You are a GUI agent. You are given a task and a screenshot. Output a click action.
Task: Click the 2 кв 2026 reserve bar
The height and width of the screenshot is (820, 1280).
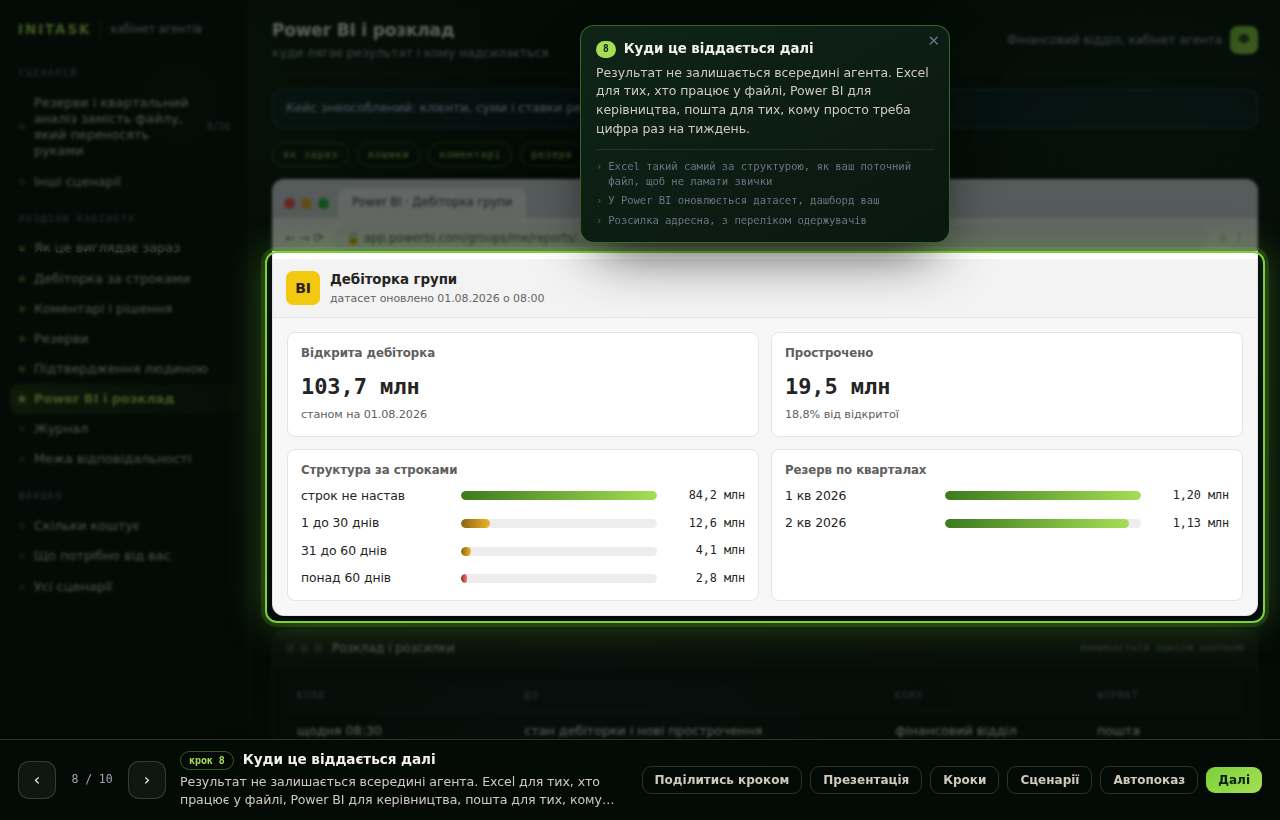tap(1043, 523)
